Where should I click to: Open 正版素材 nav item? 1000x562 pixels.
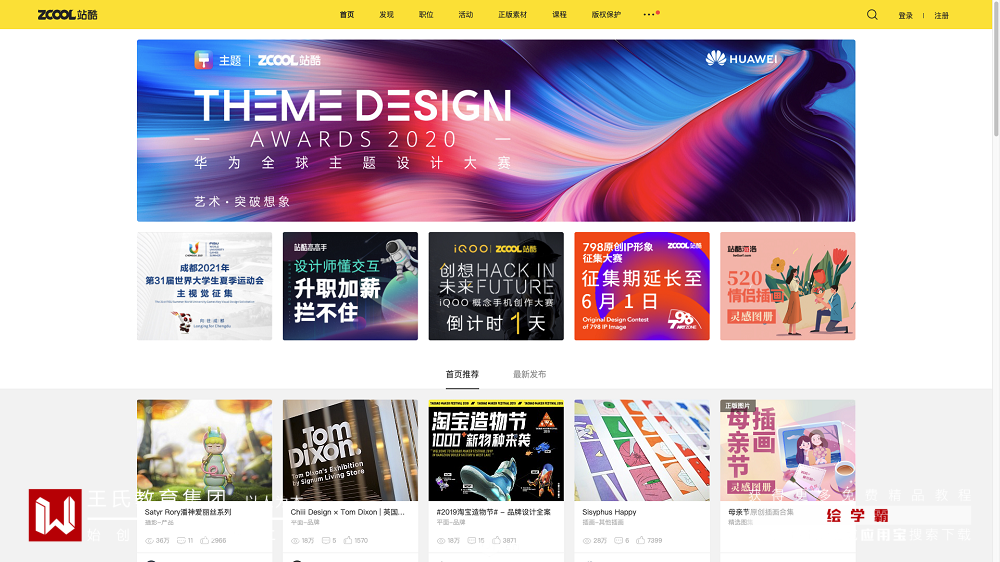click(512, 15)
